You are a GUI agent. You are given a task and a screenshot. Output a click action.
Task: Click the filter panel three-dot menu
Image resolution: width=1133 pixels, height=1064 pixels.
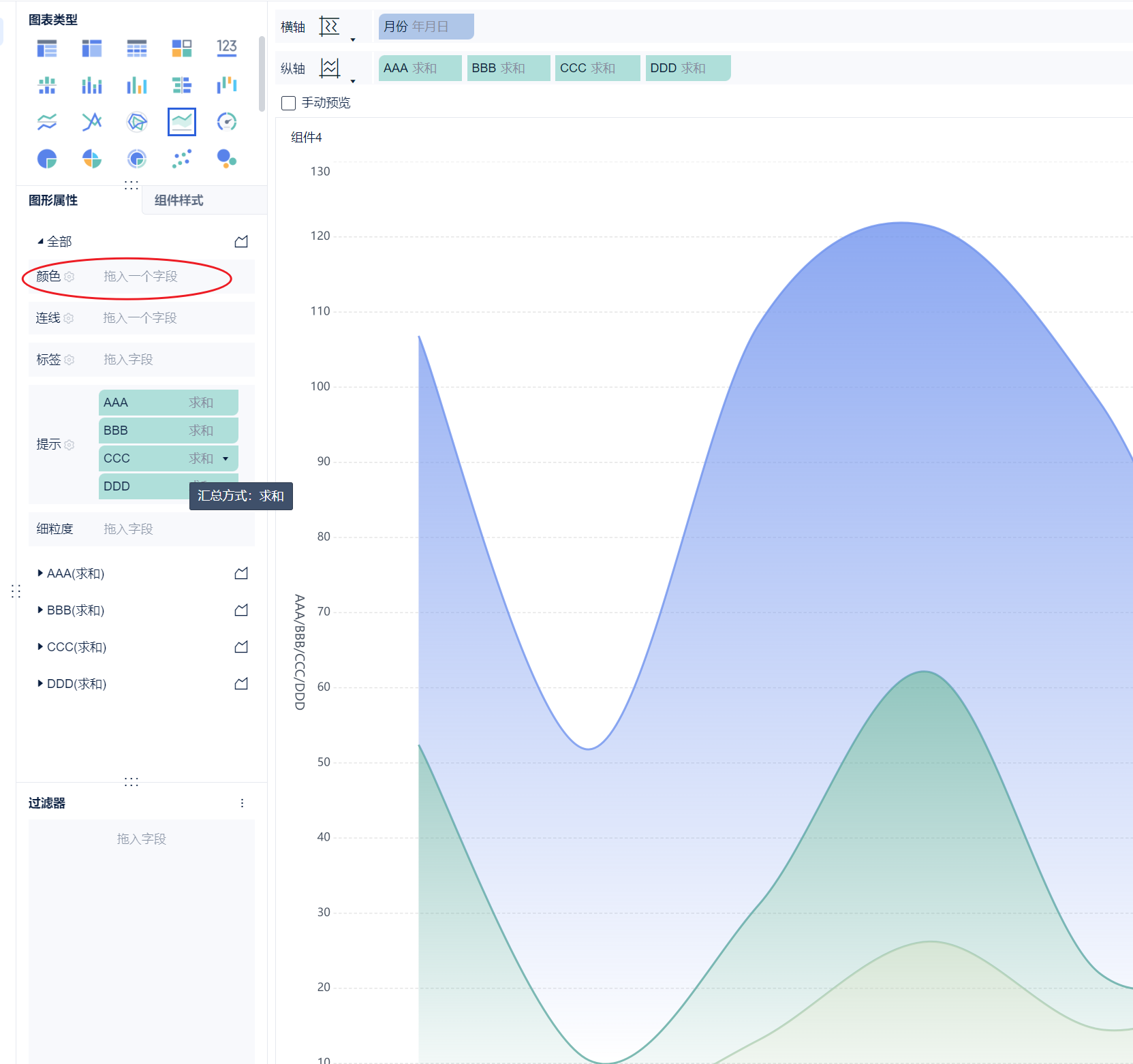(x=242, y=803)
